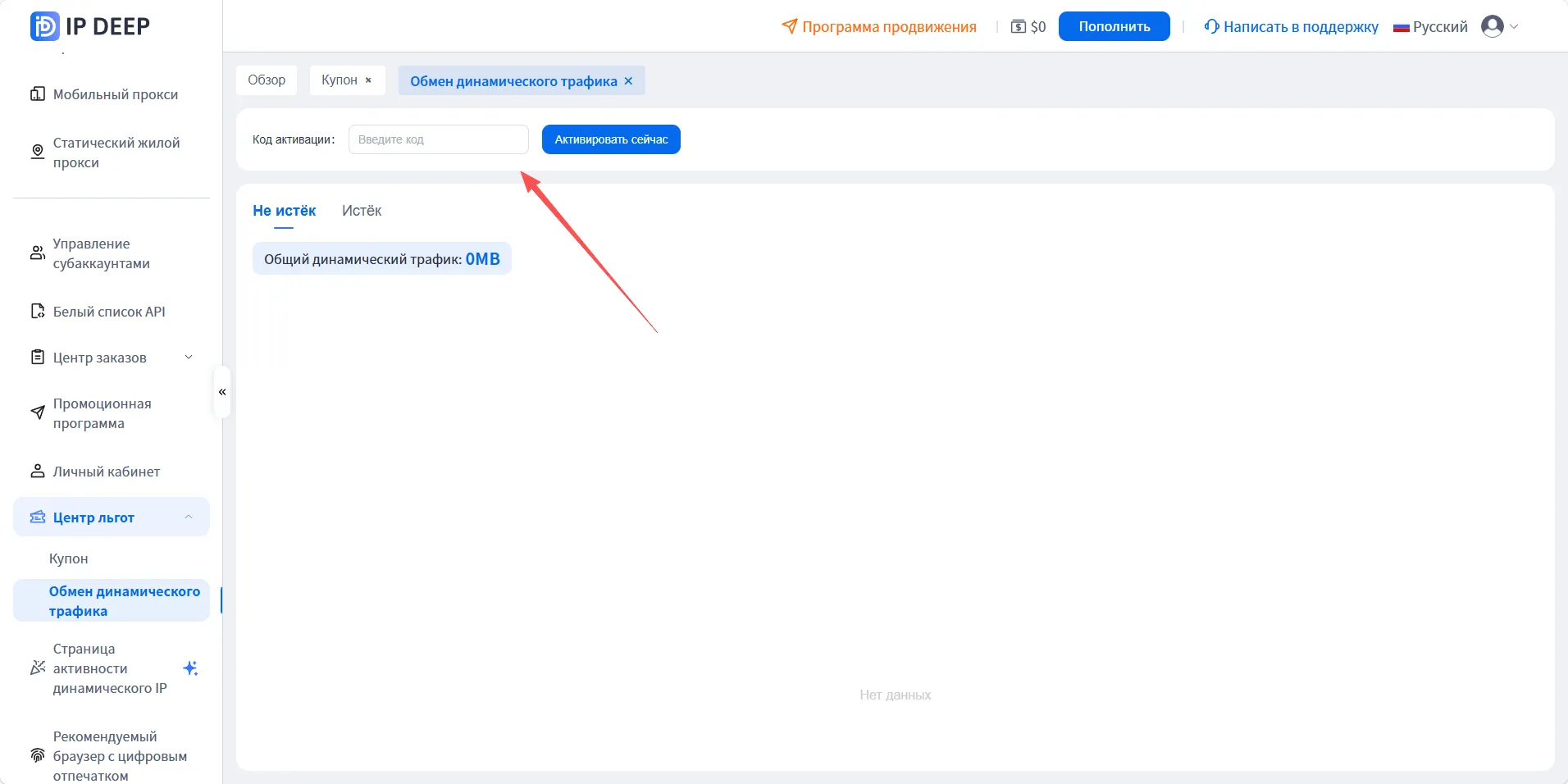This screenshot has height=784, width=1568.
Task: Click the API whitelist document icon
Action: 38,311
